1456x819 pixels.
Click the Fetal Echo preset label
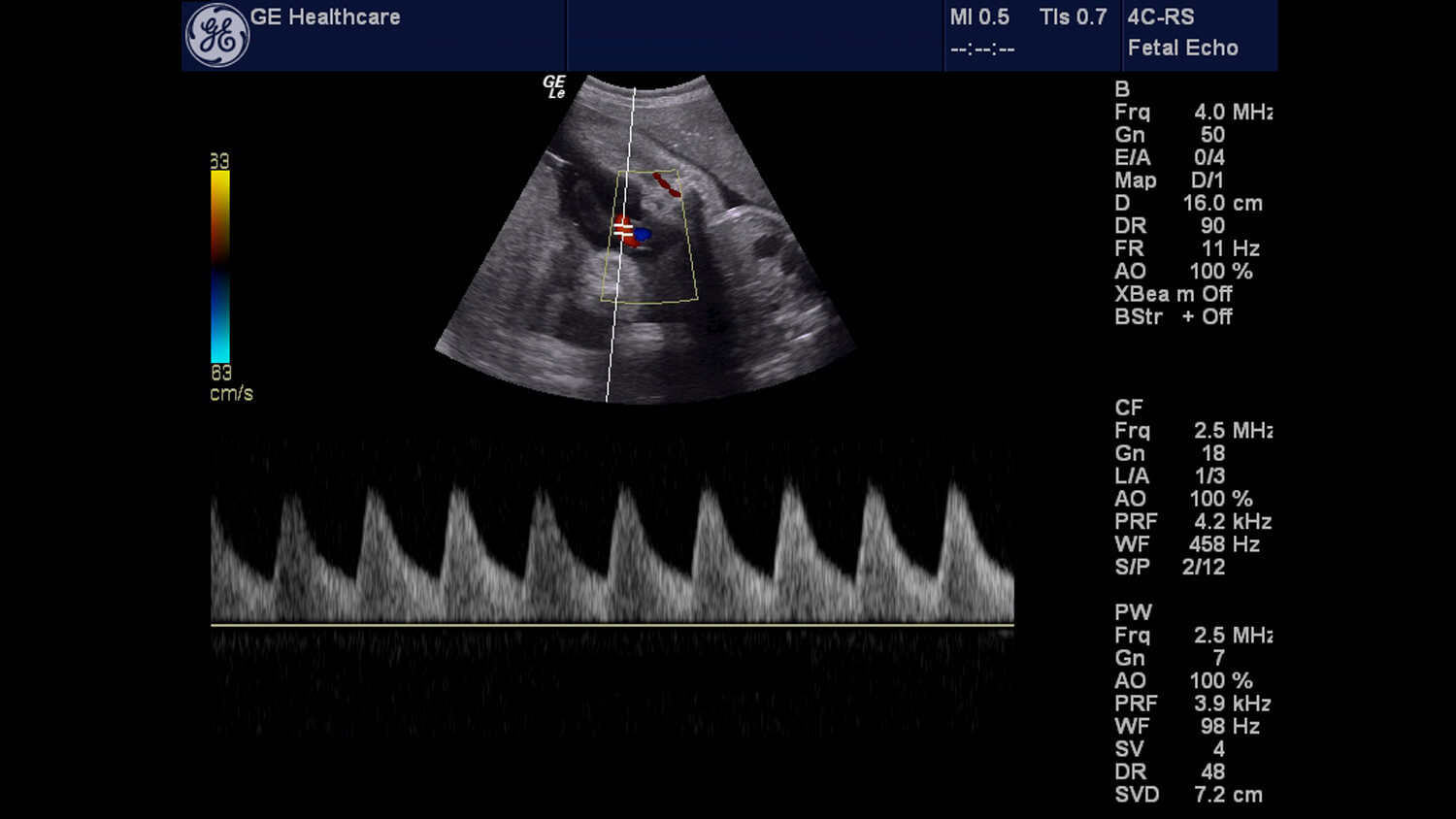[x=1182, y=48]
